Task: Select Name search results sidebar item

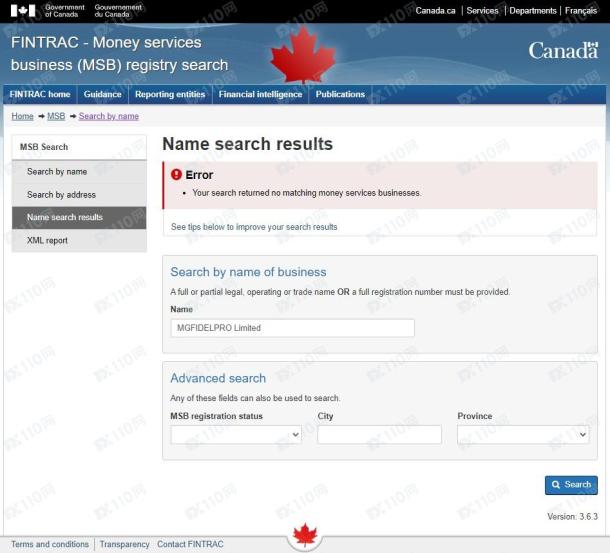Action: [x=79, y=217]
